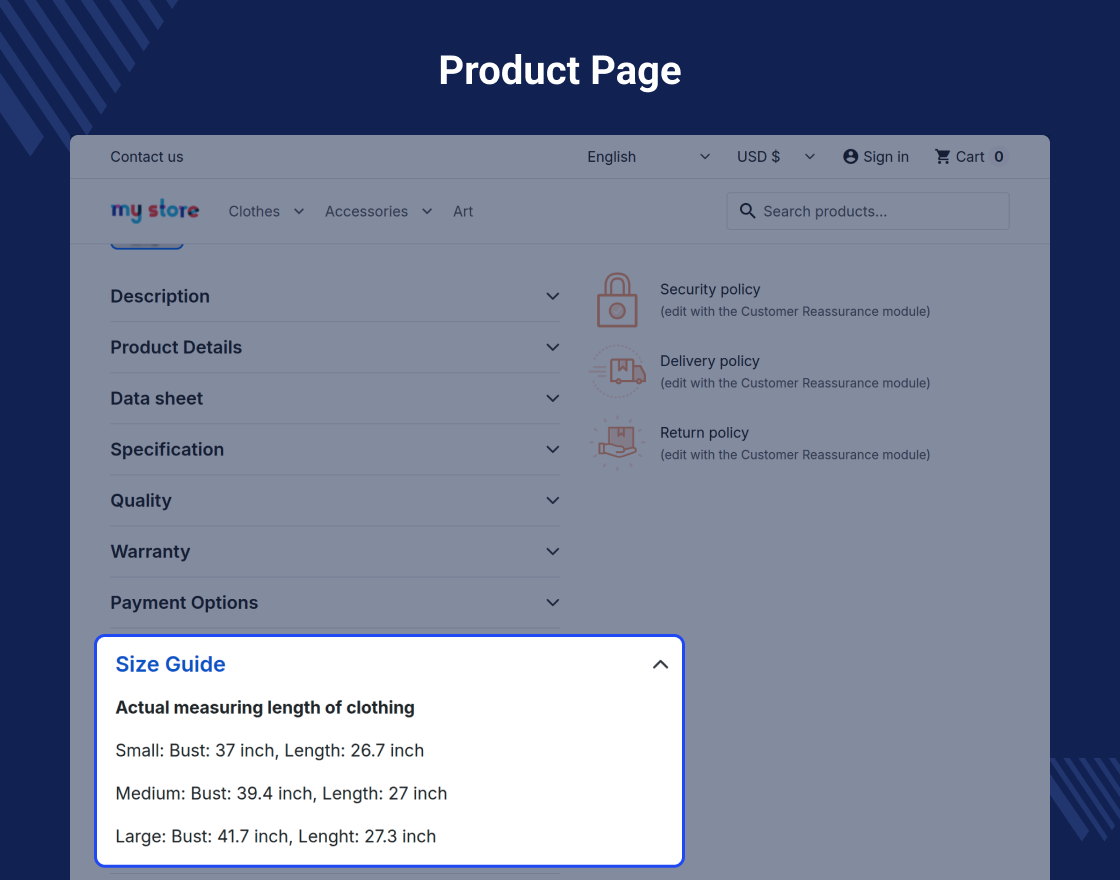Expand the Quality chevron
The height and width of the screenshot is (880, 1120).
pyautogui.click(x=552, y=501)
